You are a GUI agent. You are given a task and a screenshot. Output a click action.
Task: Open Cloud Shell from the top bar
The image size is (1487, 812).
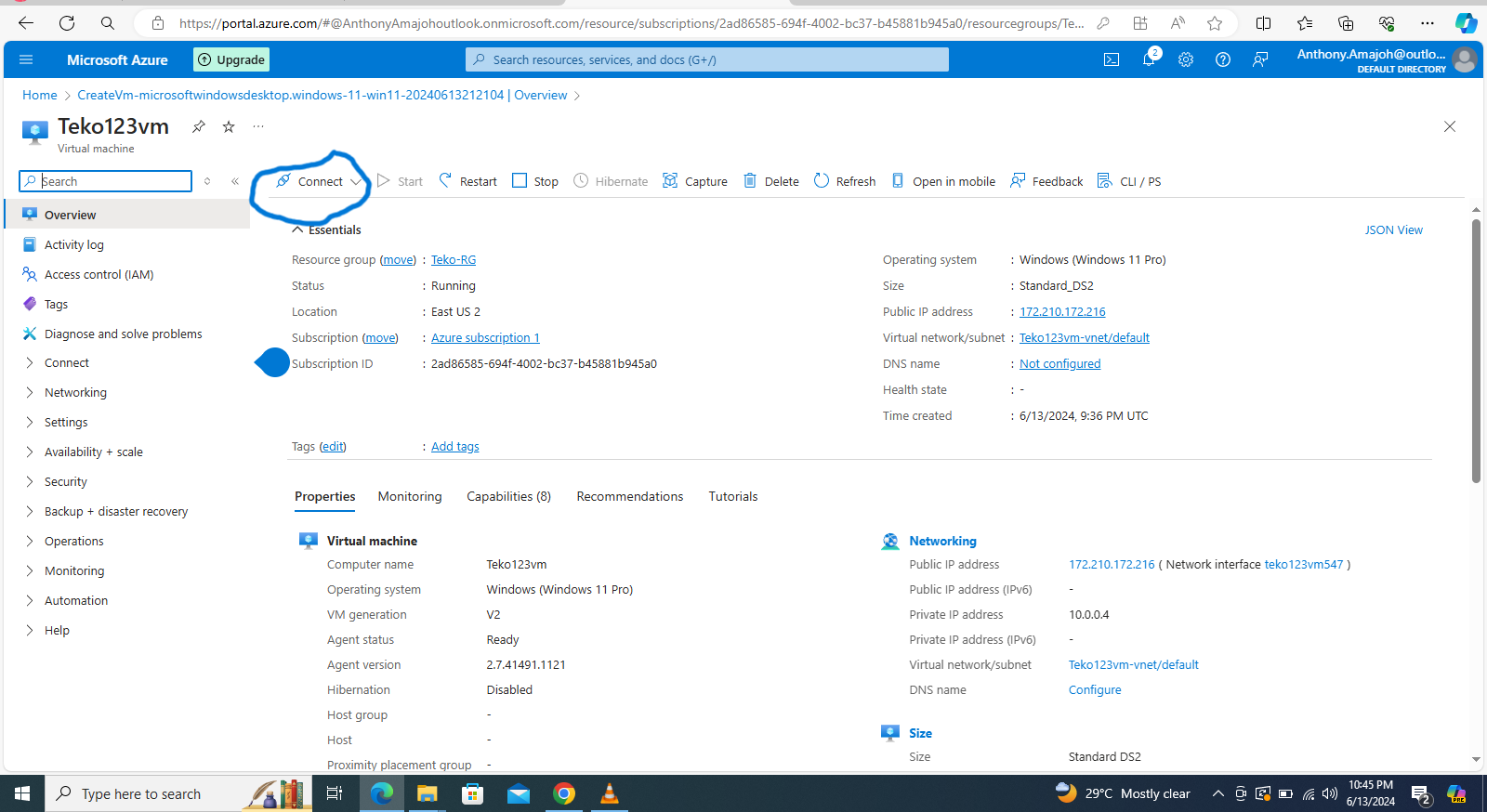(1112, 59)
